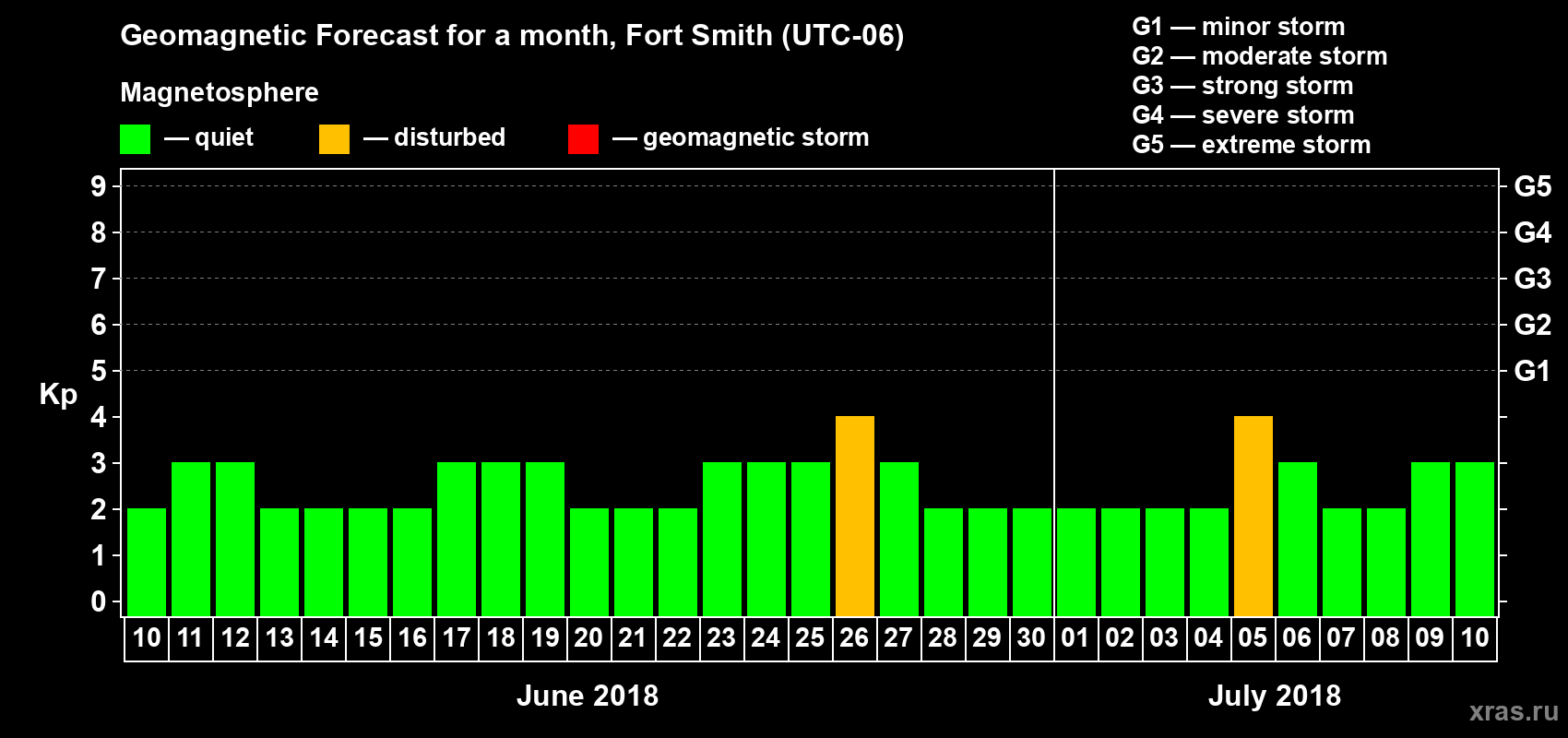This screenshot has height=738, width=1568.
Task: Click date cell 26 in June
Action: pos(855,638)
